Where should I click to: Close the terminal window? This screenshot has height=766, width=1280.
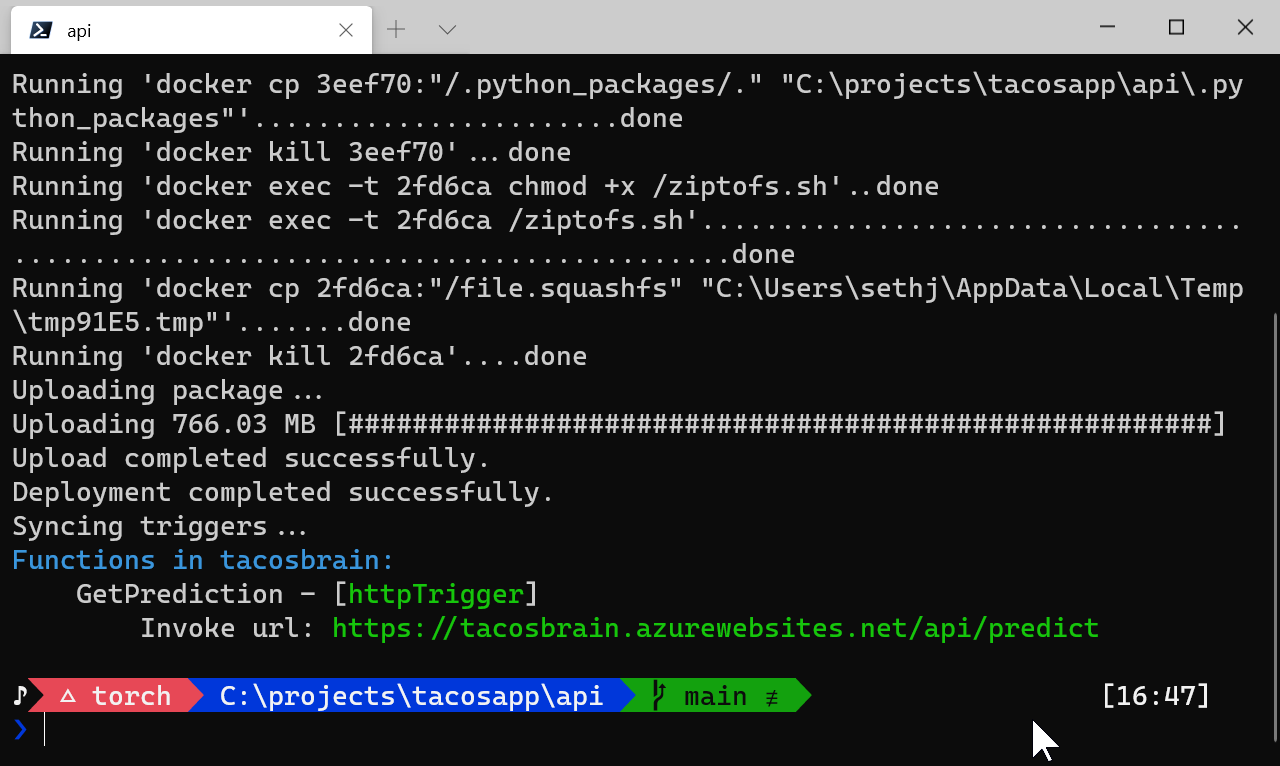click(1245, 28)
